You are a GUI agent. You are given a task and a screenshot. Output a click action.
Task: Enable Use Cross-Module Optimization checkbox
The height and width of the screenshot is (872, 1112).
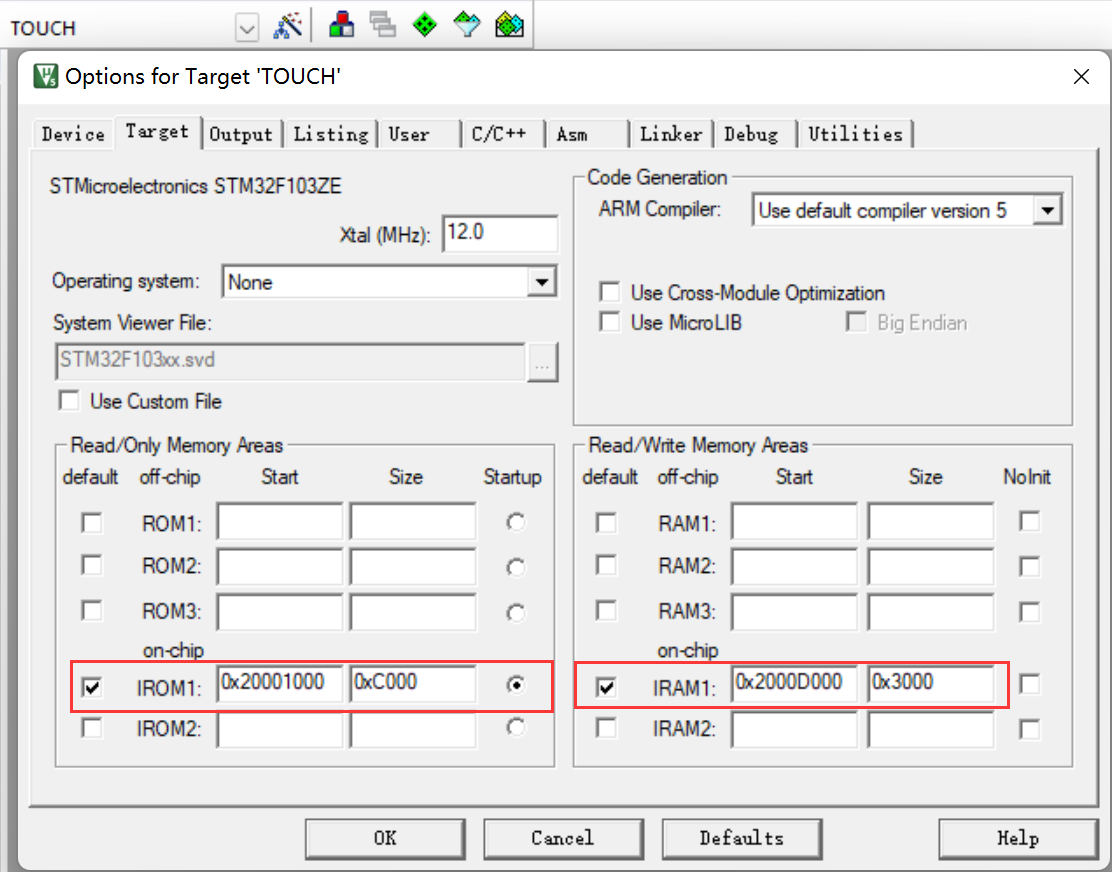(x=609, y=293)
